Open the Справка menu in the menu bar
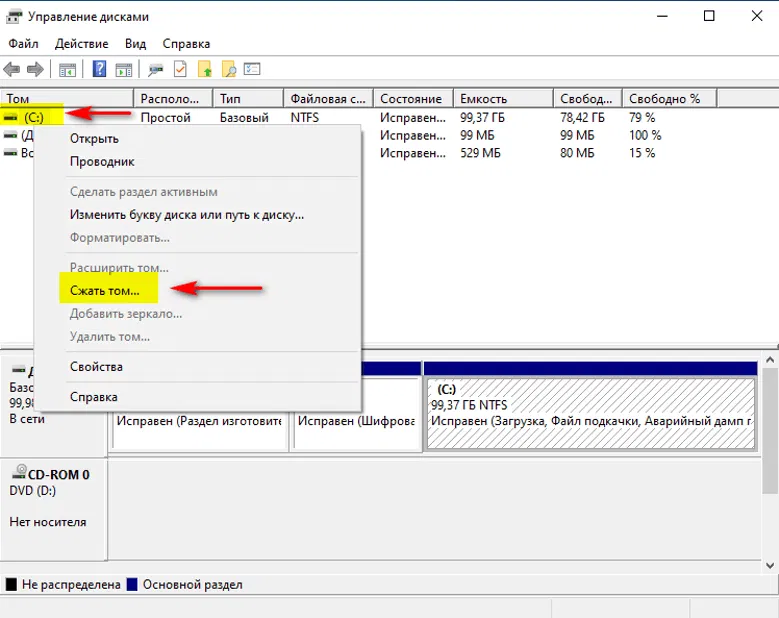779x618 pixels. click(x=186, y=44)
